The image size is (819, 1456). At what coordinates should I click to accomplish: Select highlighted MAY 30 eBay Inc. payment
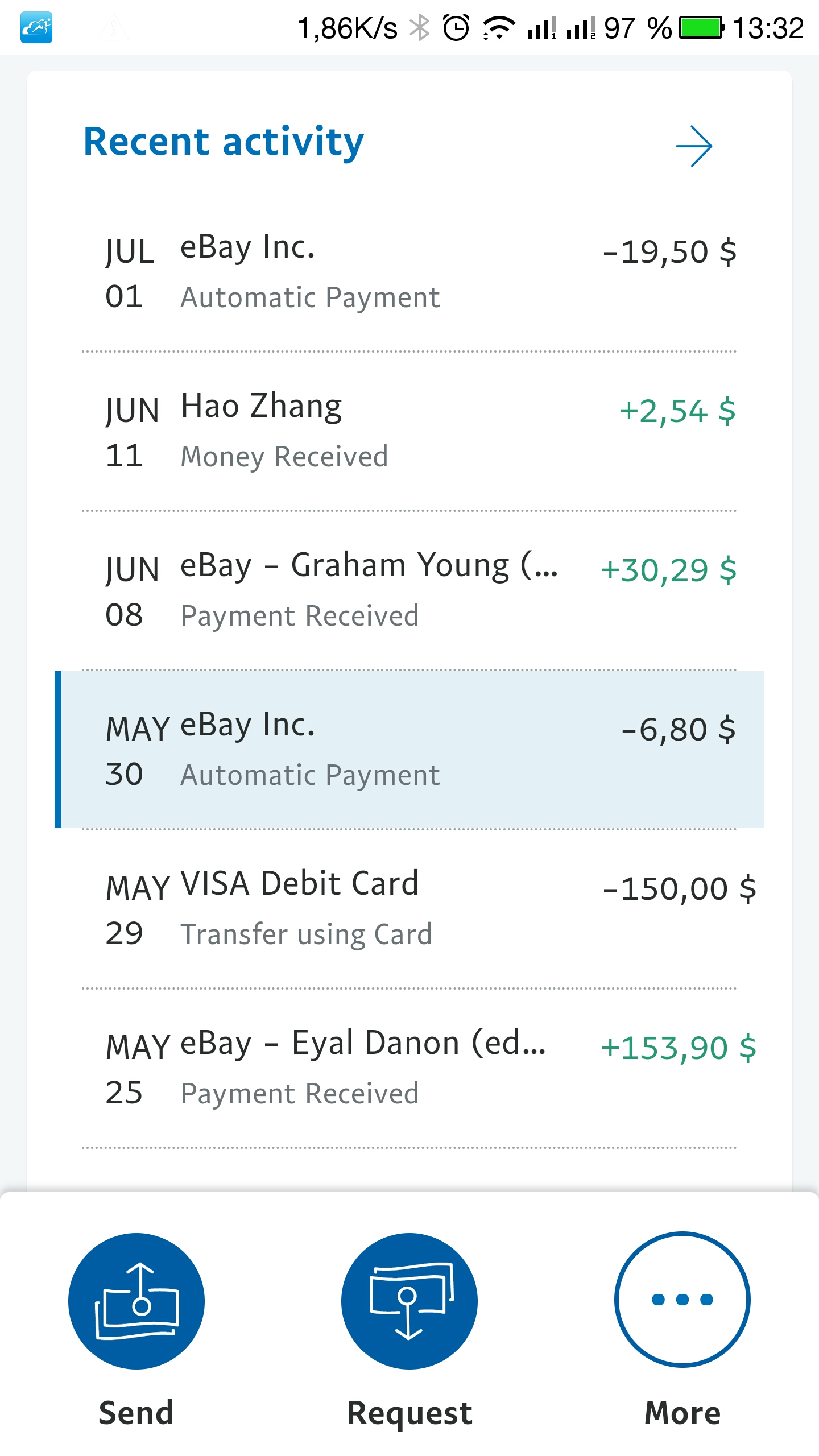[409, 750]
